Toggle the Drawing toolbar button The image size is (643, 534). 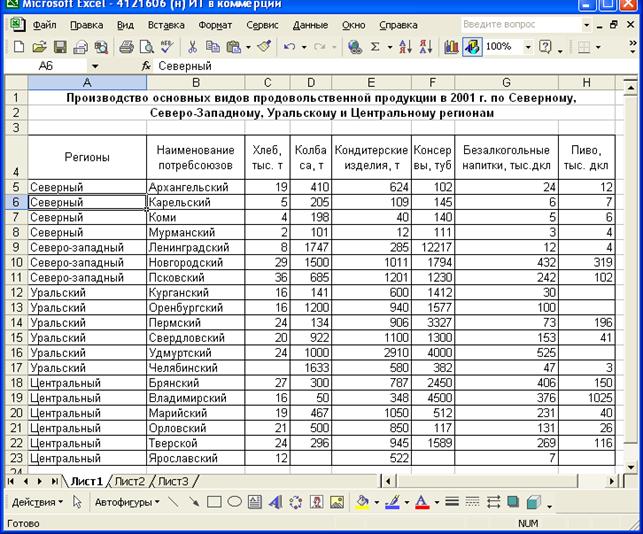pos(471,46)
